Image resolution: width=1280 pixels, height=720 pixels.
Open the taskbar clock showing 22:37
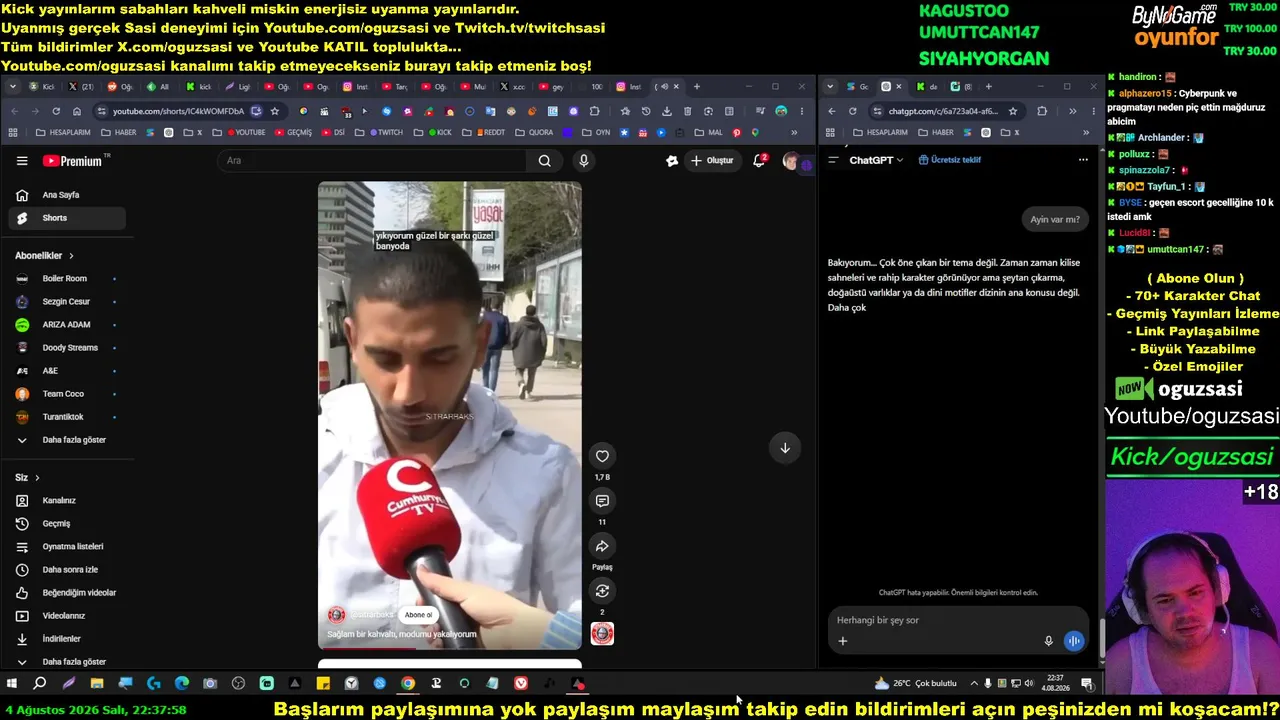[x=1055, y=684]
